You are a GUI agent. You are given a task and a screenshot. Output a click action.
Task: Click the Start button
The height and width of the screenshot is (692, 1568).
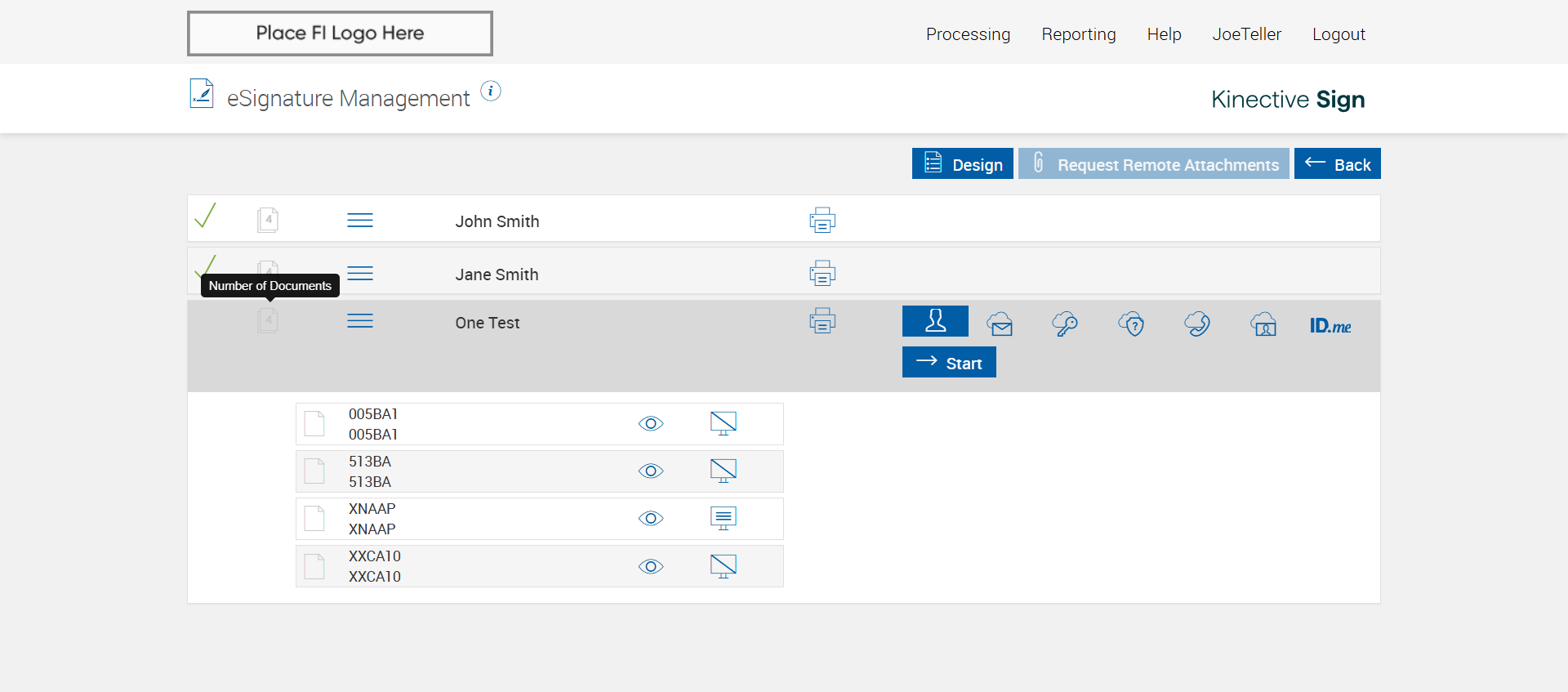coord(949,363)
